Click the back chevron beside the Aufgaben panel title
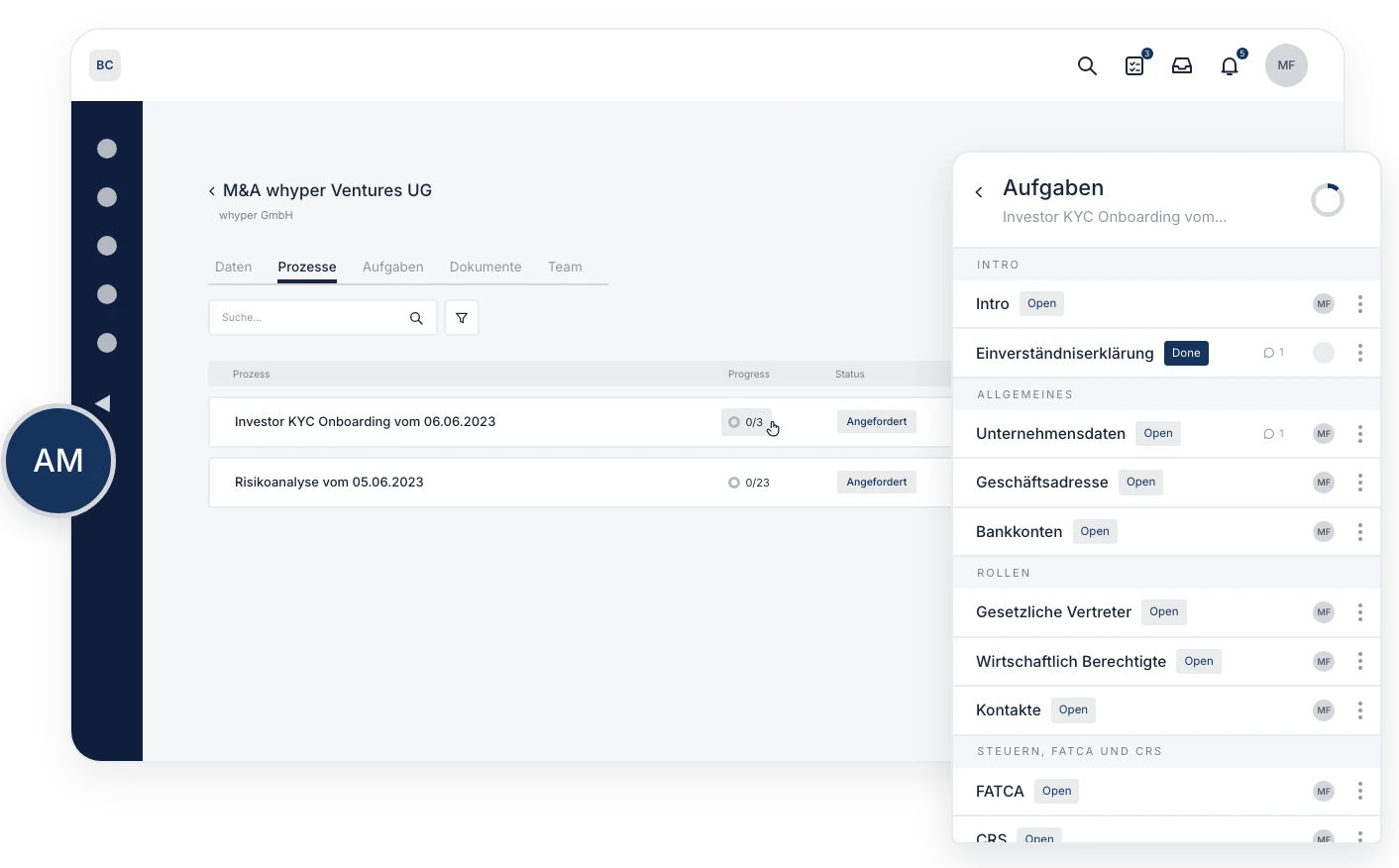 [979, 192]
